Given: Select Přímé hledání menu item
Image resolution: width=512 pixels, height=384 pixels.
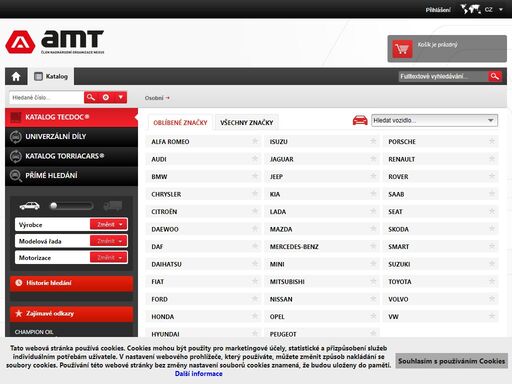Looking at the screenshot, I should pyautogui.click(x=71, y=175).
